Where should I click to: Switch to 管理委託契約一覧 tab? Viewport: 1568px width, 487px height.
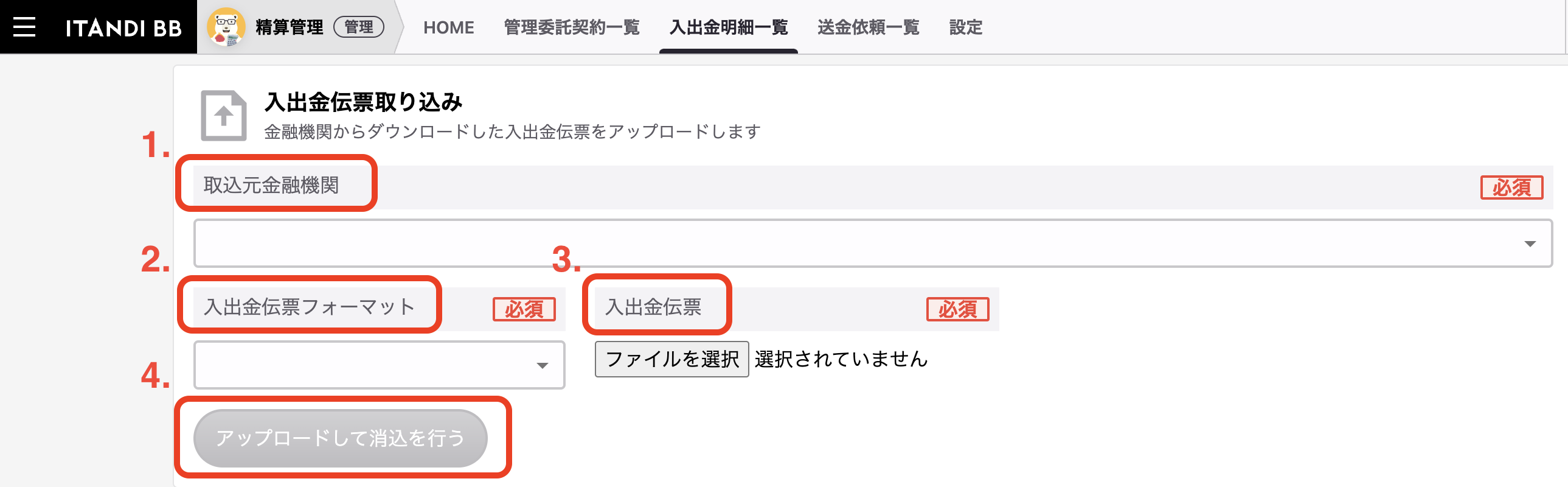point(572,27)
